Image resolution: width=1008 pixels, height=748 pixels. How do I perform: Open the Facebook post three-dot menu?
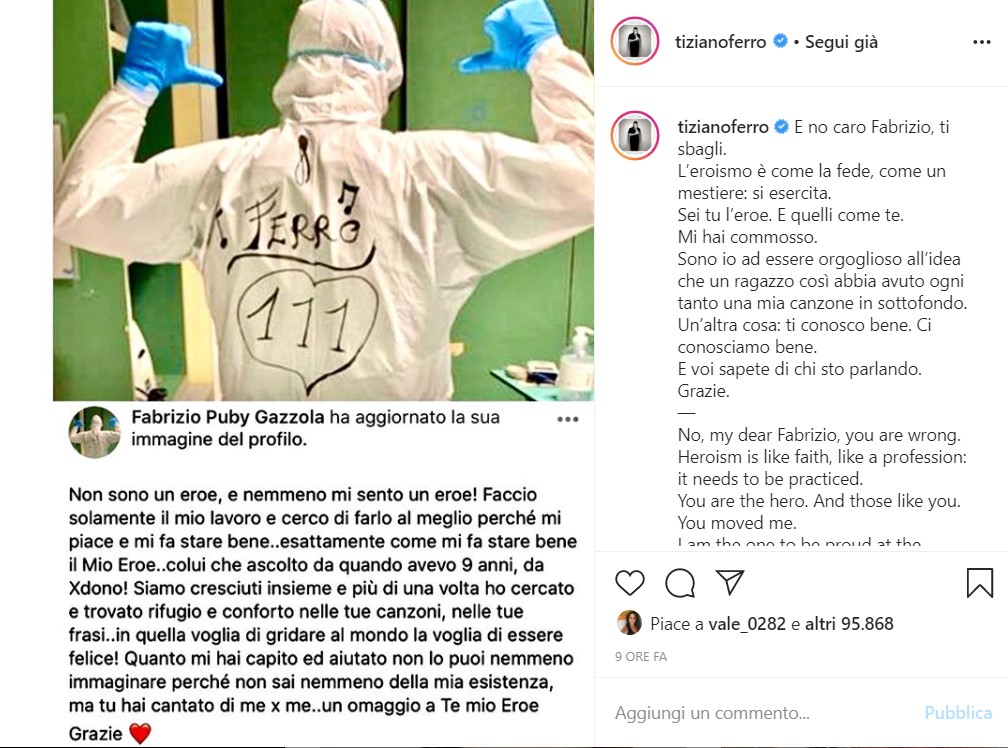coord(567,420)
